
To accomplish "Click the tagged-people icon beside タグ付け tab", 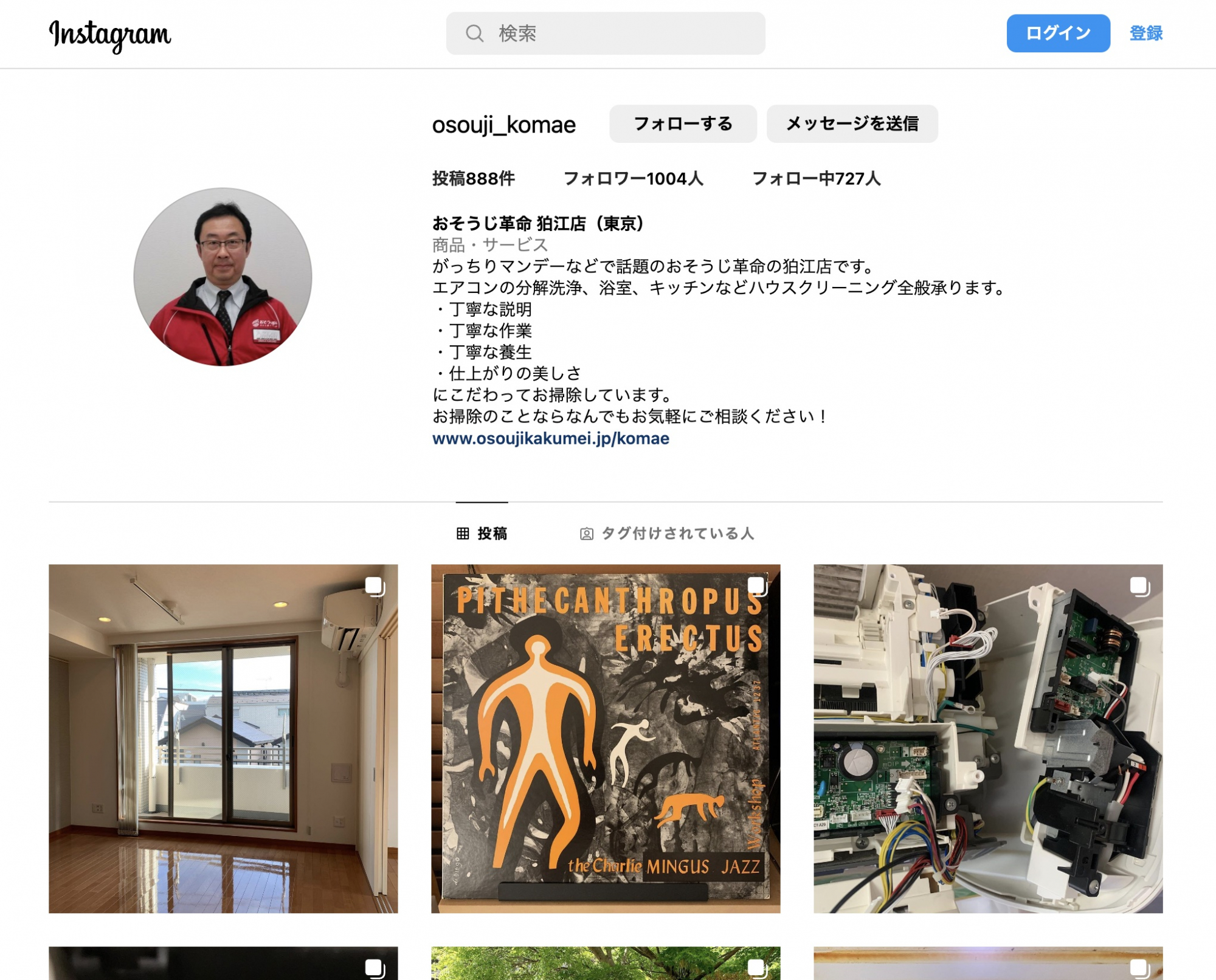I will pyautogui.click(x=586, y=534).
